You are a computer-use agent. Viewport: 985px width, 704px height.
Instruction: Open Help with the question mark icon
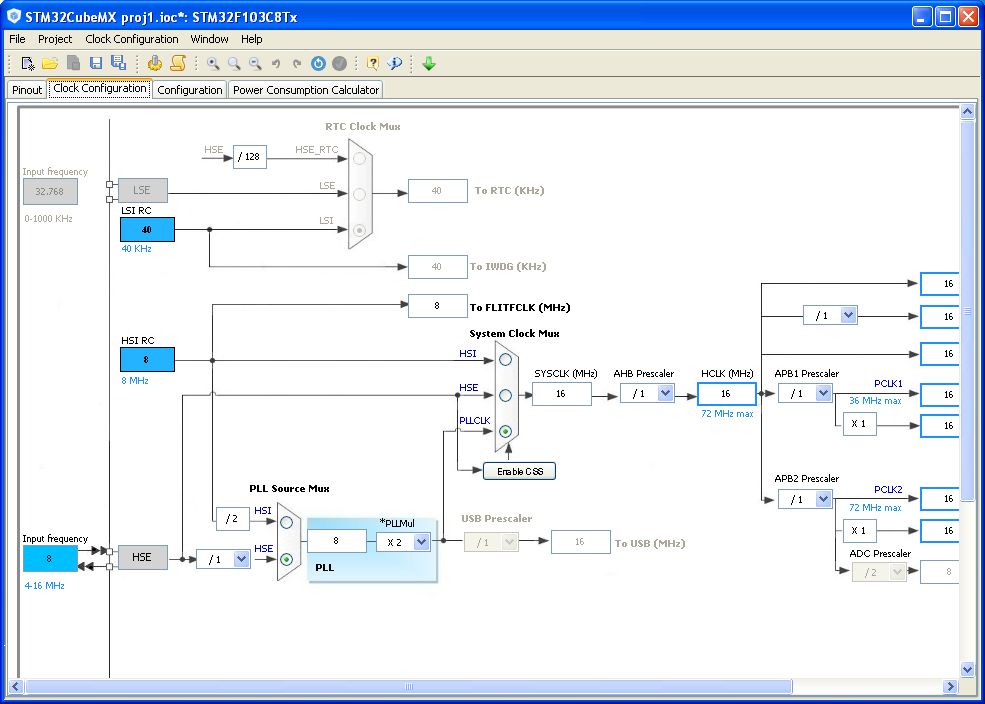tap(373, 63)
